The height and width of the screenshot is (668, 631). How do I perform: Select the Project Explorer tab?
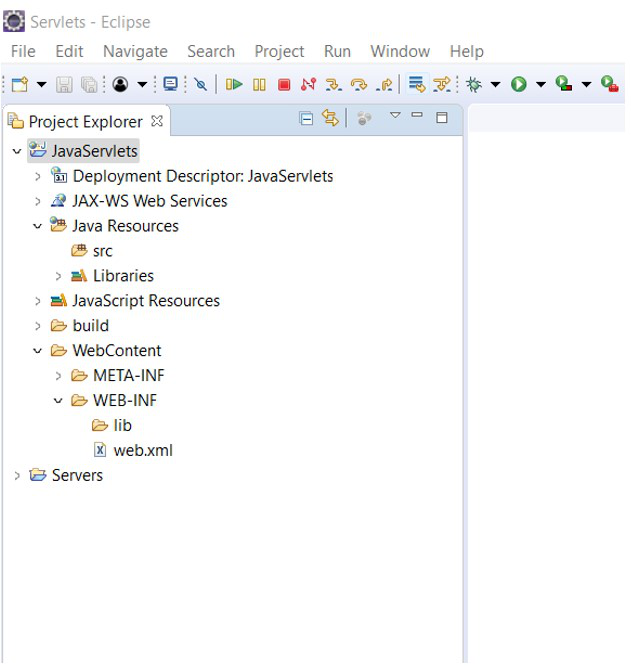point(85,122)
